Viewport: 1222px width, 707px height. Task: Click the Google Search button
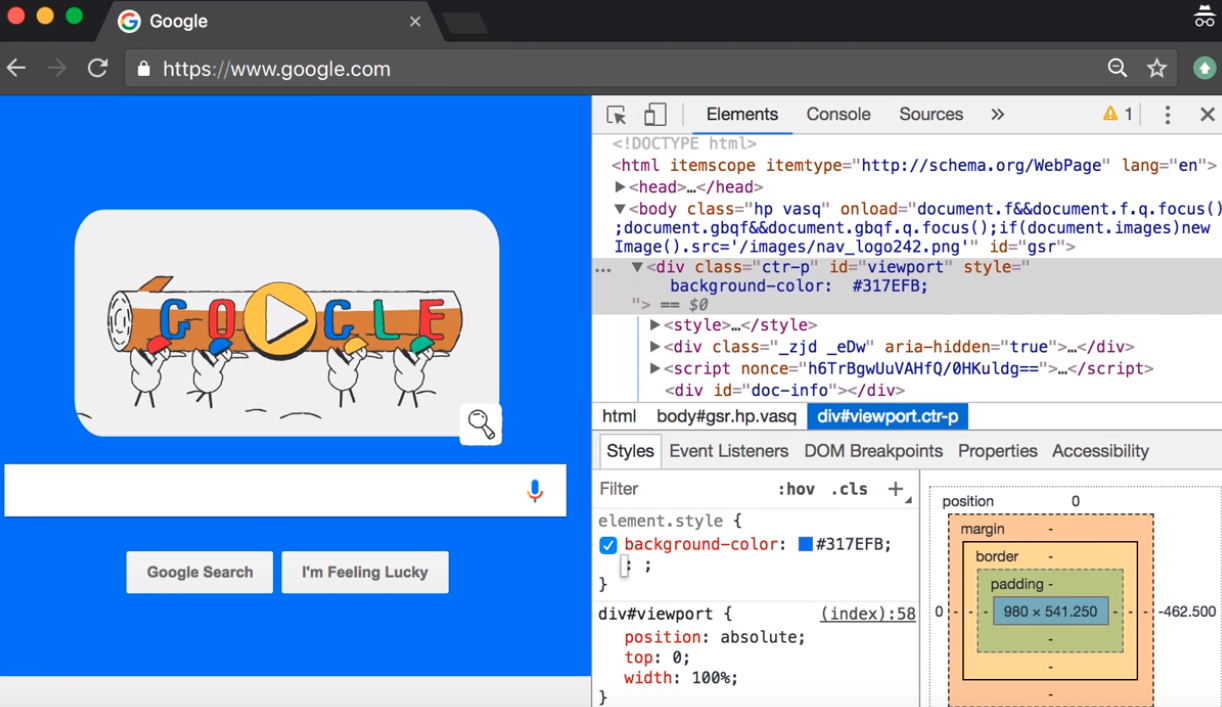(x=200, y=572)
